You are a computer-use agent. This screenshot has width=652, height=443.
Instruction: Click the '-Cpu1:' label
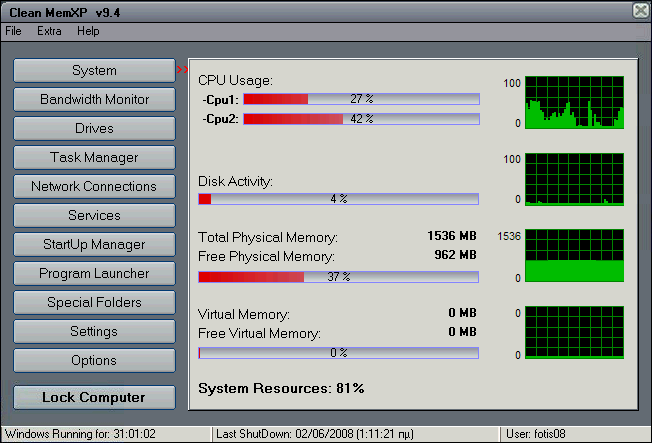221,100
